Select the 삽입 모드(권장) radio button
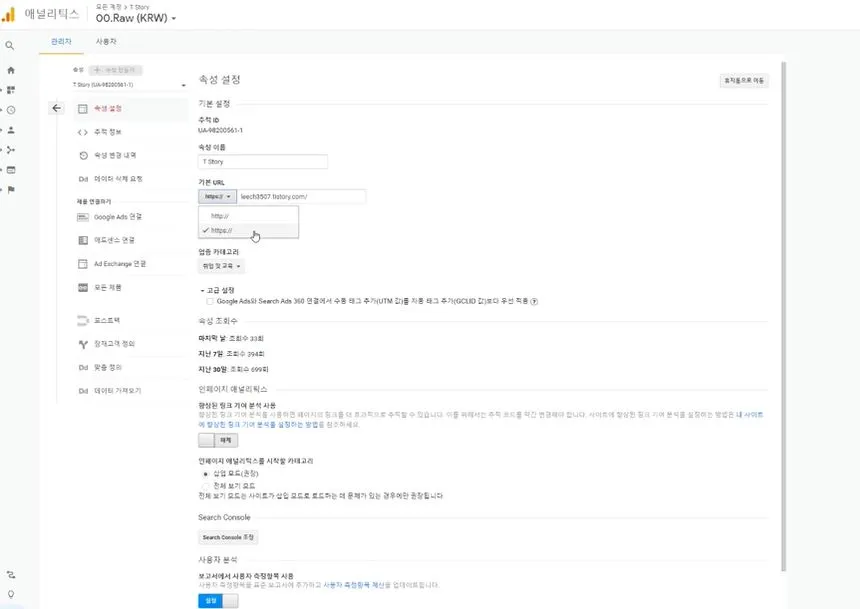Image resolution: width=860 pixels, height=609 pixels. point(206,473)
